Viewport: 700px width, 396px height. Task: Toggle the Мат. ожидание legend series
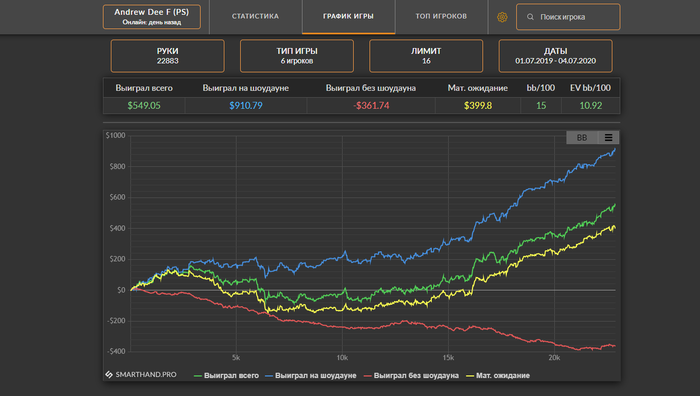pyautogui.click(x=498, y=375)
